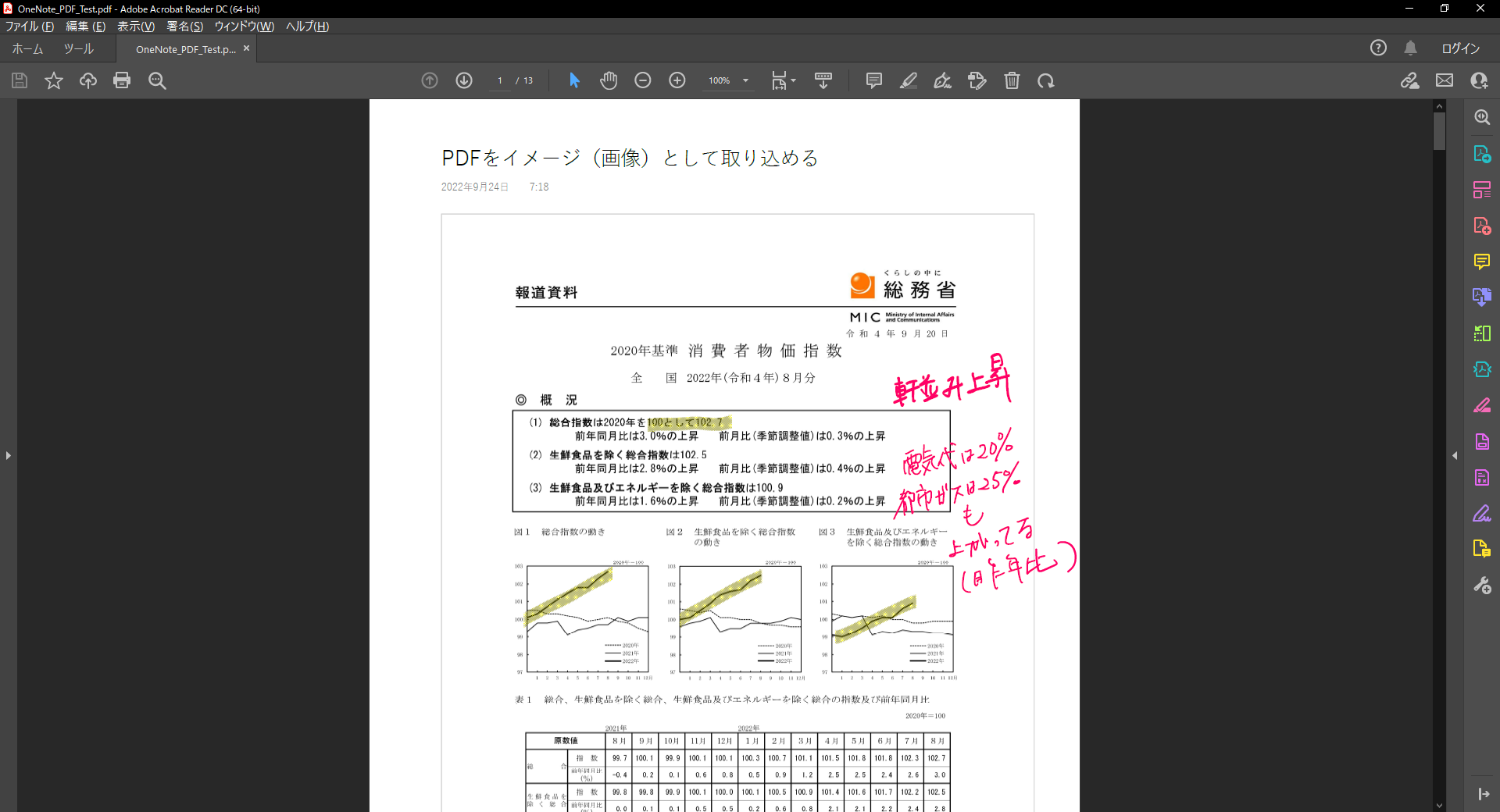Select the Highlight Text tool
Screen dimensions: 1500x812
[x=908, y=80]
